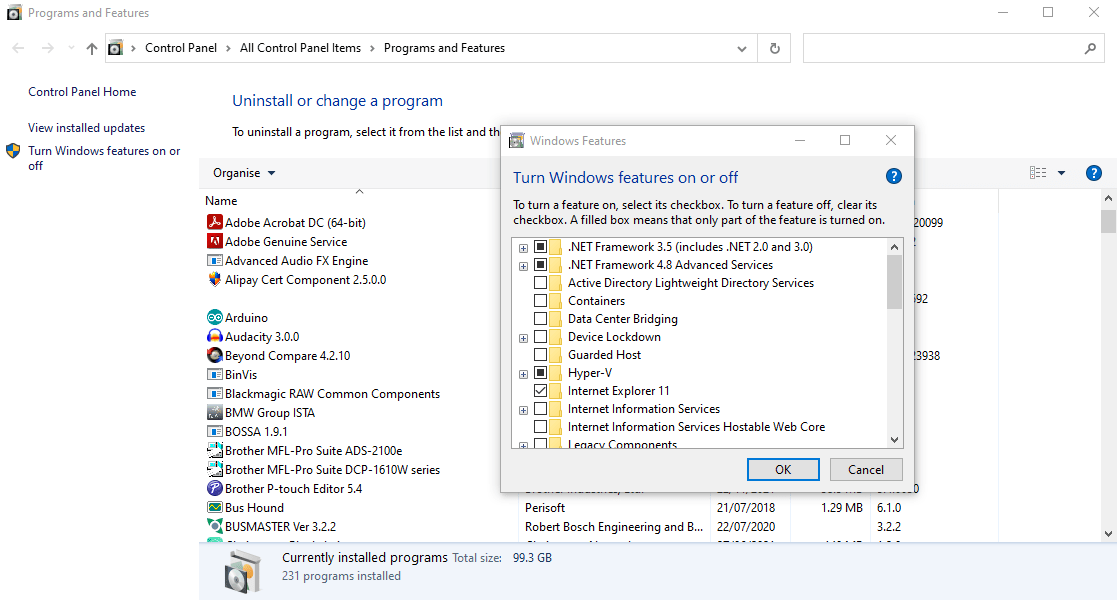Select All Control Panel Items breadcrumb
Viewport: 1117px width, 600px height.
tap(301, 48)
